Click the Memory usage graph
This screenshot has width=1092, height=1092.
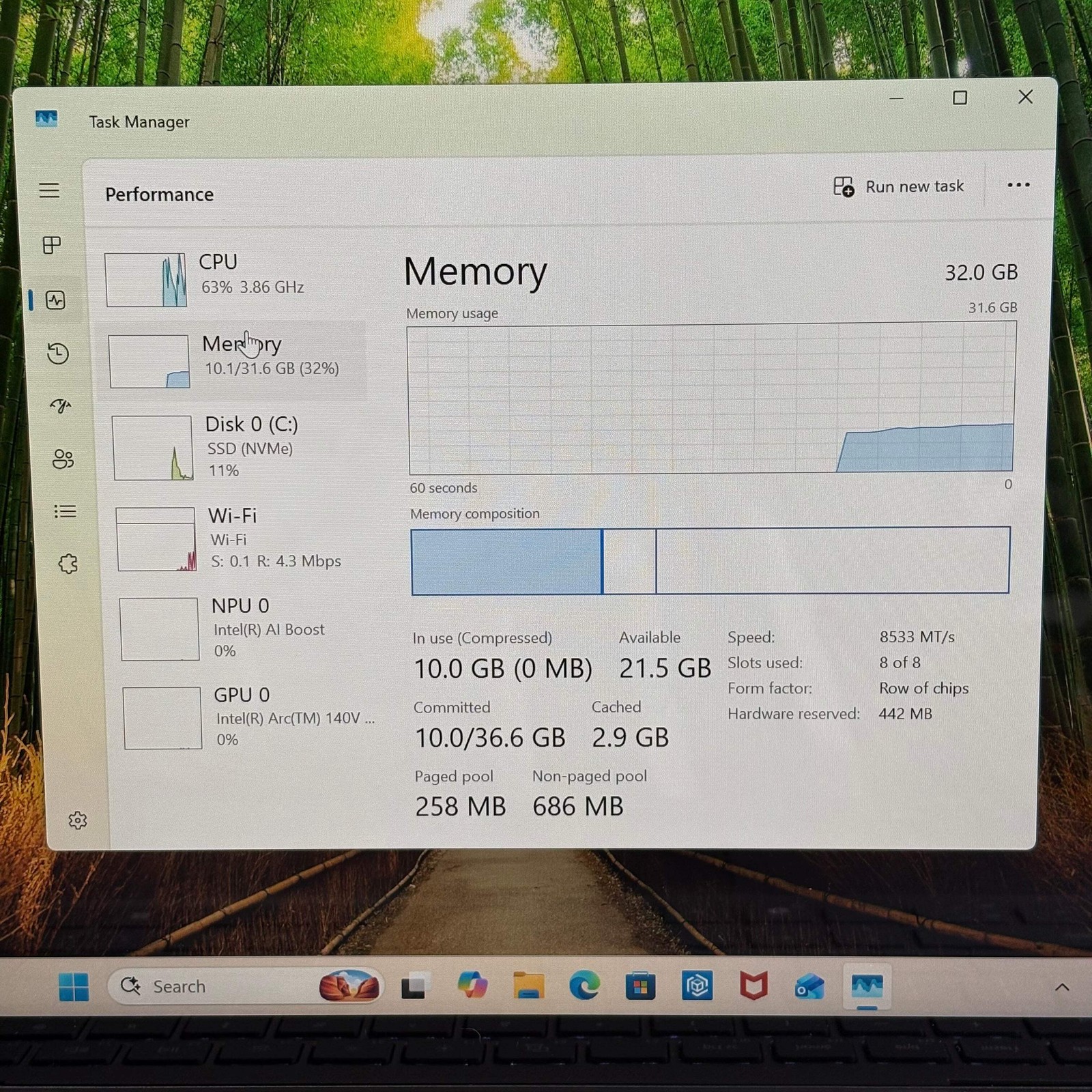711,399
